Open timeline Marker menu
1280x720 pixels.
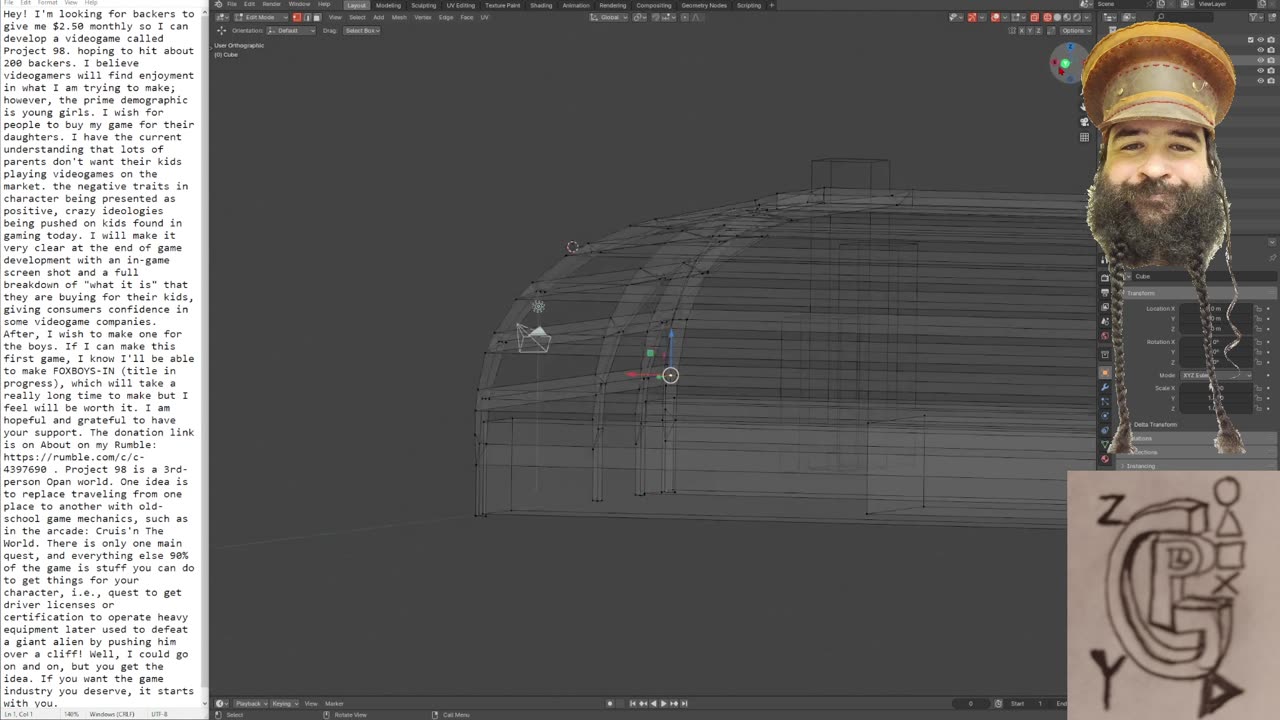[x=334, y=703]
